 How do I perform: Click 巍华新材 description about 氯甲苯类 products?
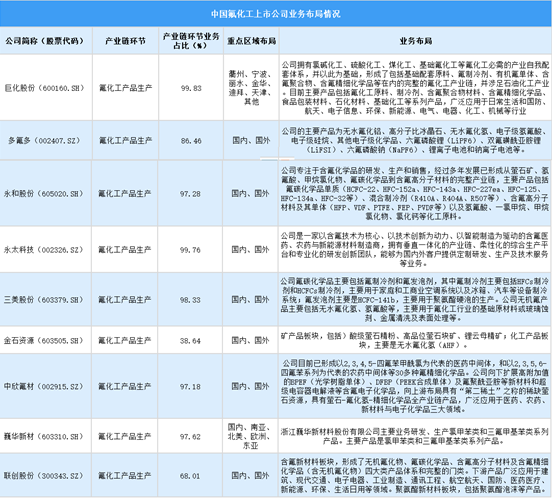click(415, 437)
